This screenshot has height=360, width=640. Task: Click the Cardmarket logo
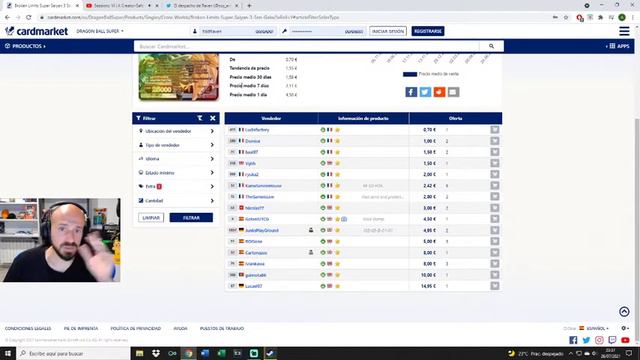36,31
